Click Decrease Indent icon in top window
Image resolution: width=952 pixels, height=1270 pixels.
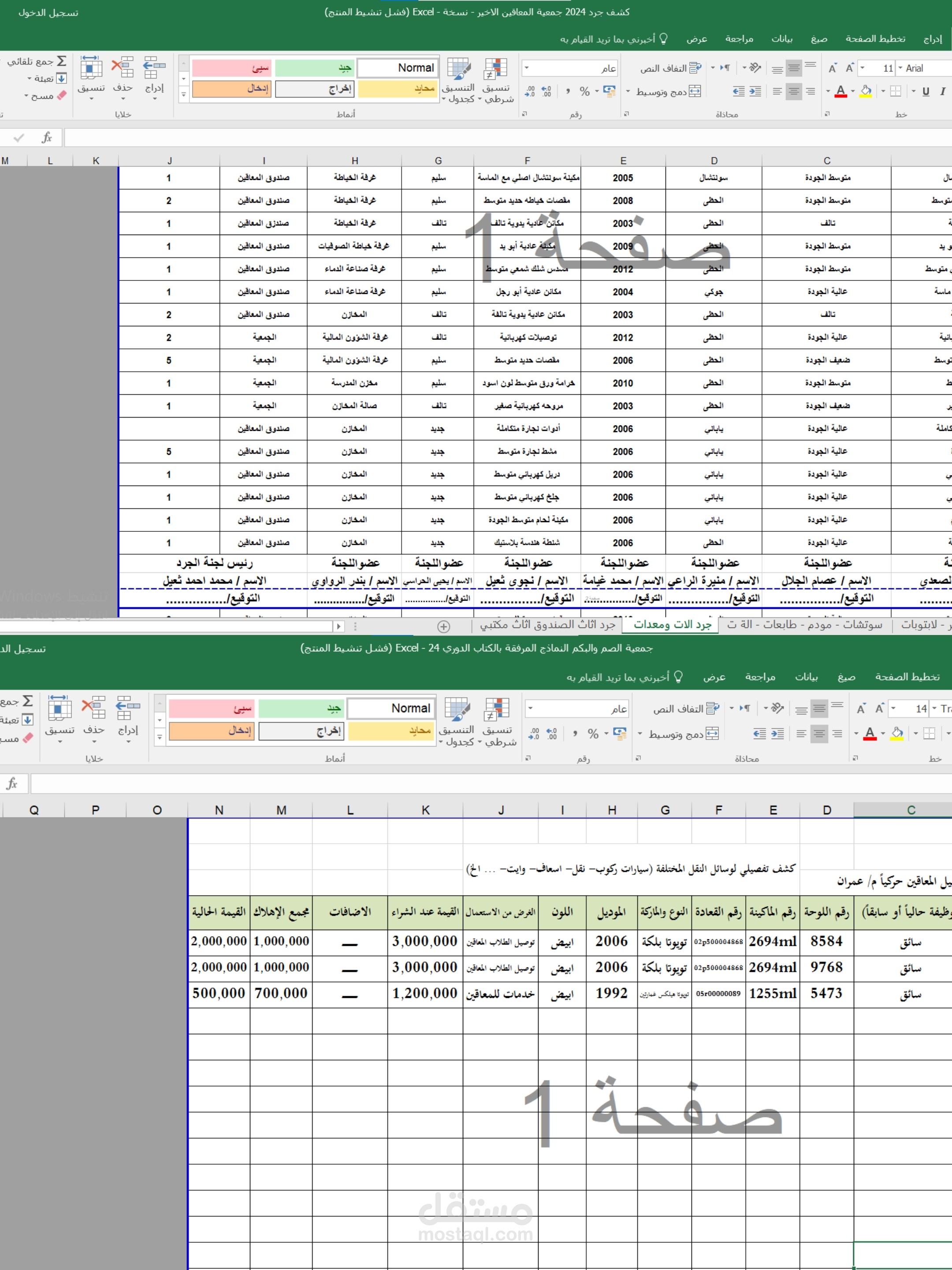[739, 91]
